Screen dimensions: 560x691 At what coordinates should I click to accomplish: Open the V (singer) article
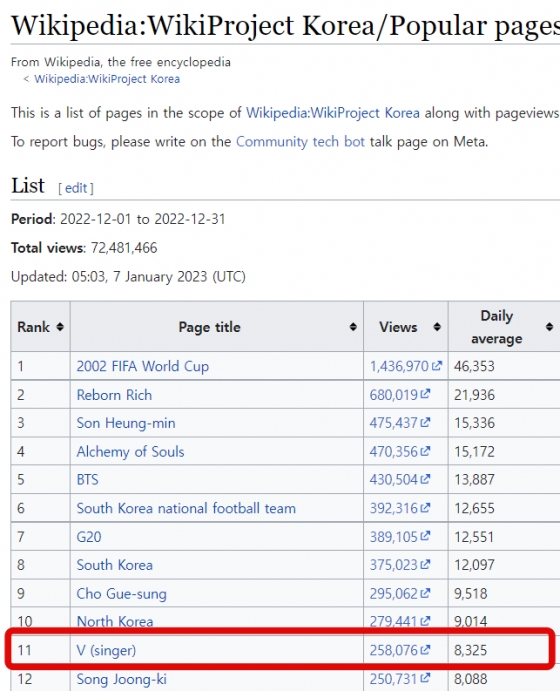click(x=106, y=650)
